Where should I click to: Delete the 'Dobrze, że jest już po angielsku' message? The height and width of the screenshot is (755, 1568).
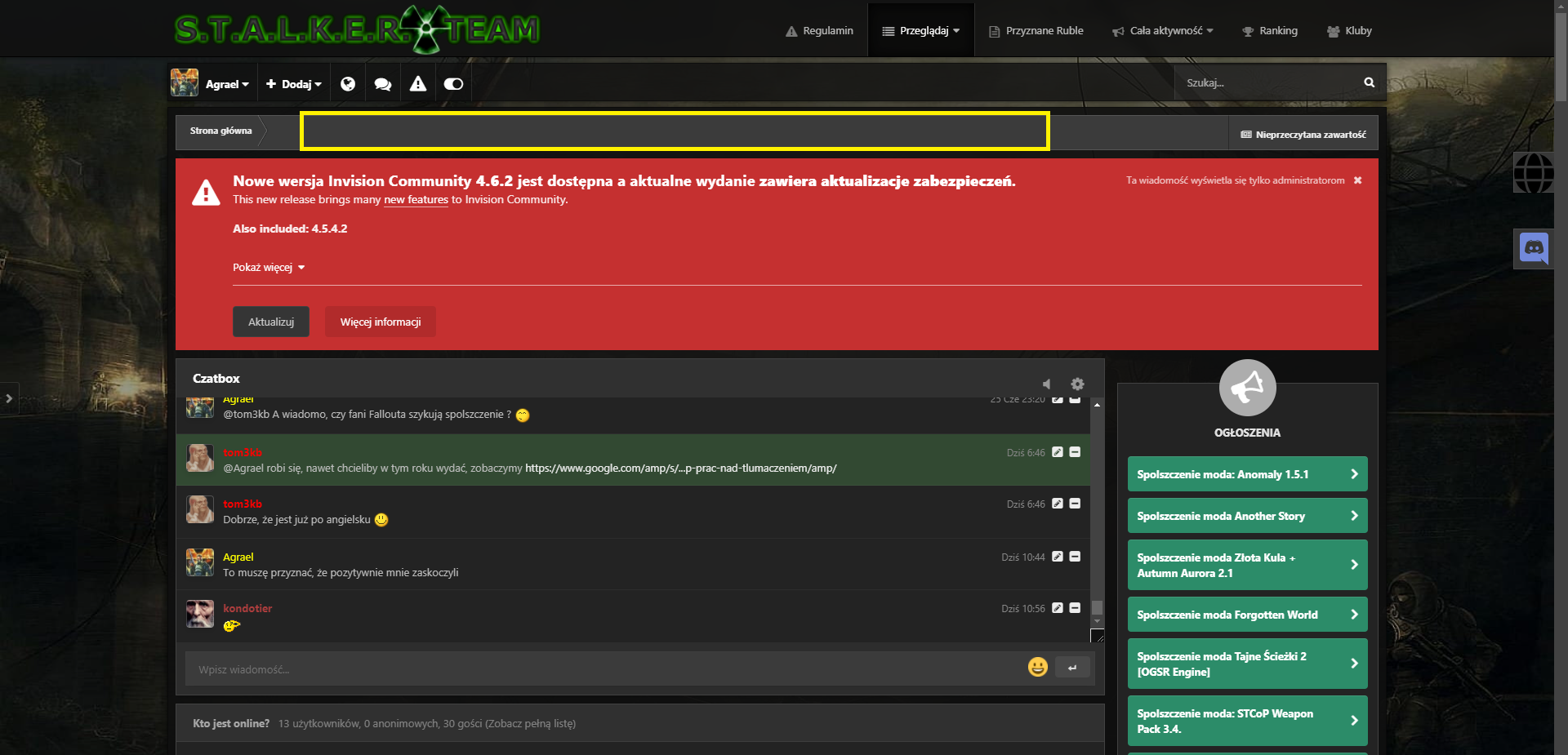tap(1075, 503)
